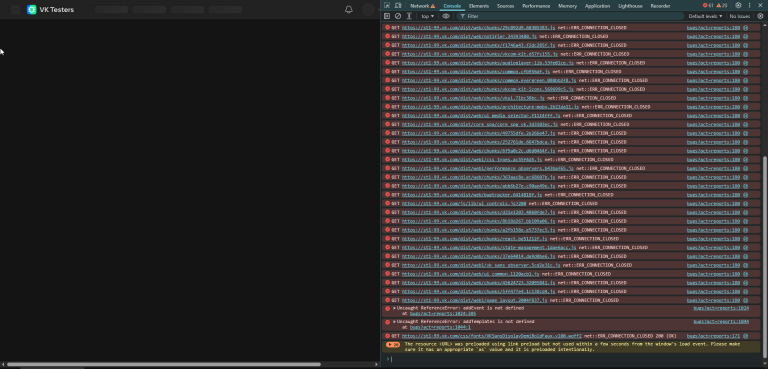
Task: Click AI assist icon on ui_common.js row
Action: [x=745, y=274]
